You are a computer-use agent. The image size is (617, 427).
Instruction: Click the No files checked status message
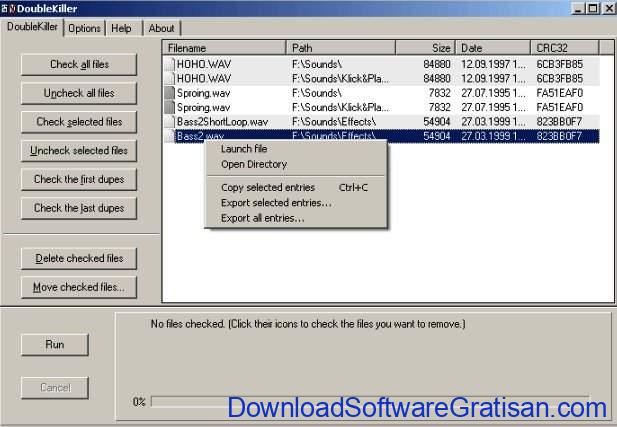308,324
